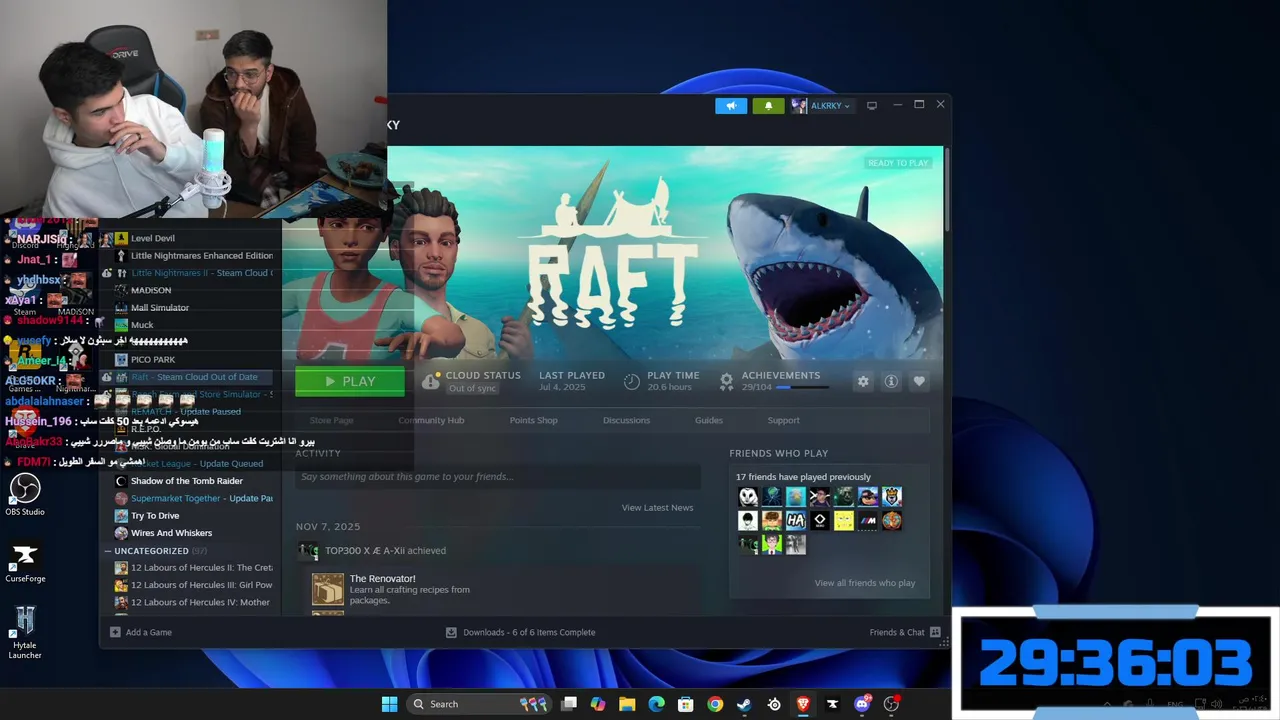Open Discord from the taskbar

coord(861,704)
